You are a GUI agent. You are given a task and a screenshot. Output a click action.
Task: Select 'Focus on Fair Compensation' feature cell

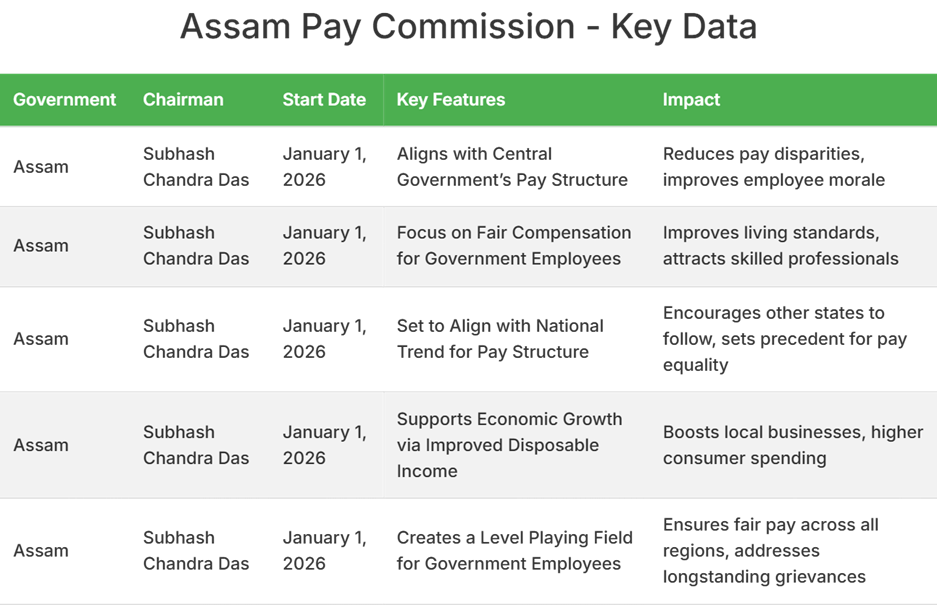[x=513, y=246]
